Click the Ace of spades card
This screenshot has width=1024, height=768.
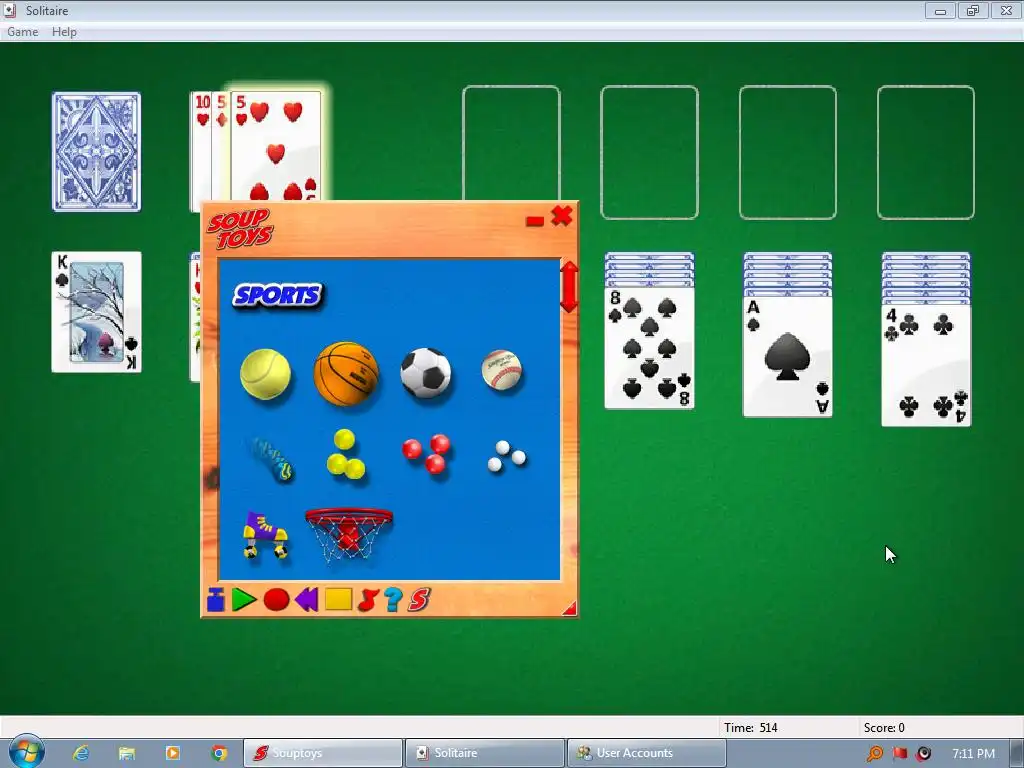tap(788, 357)
